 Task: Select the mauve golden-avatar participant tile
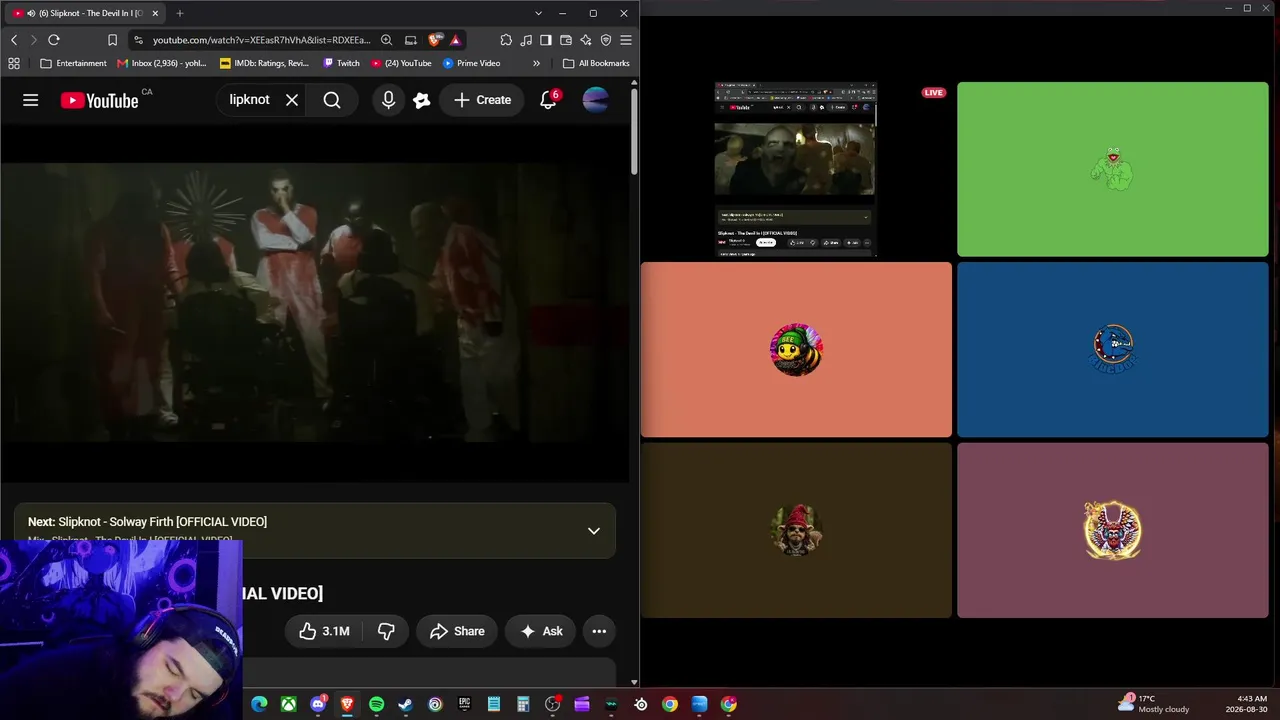1112,530
